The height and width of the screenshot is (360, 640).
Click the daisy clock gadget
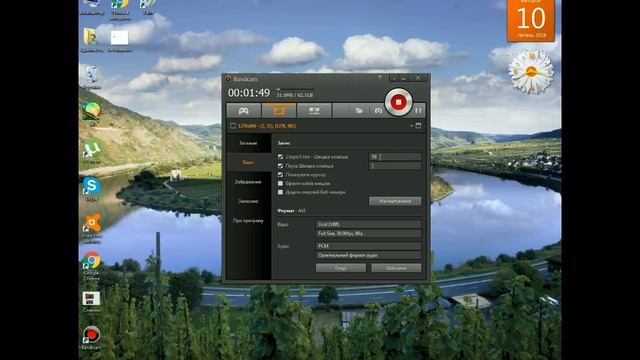(531, 72)
